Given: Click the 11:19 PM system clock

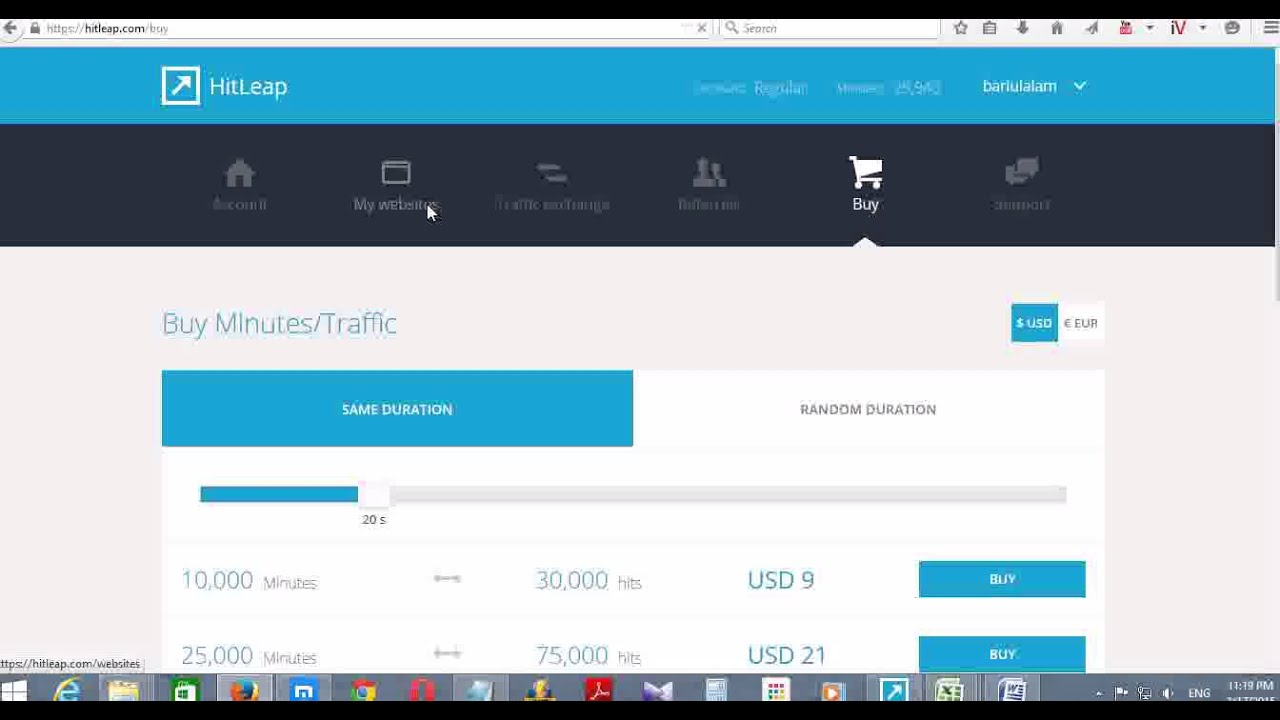Looking at the screenshot, I should (1250, 686).
